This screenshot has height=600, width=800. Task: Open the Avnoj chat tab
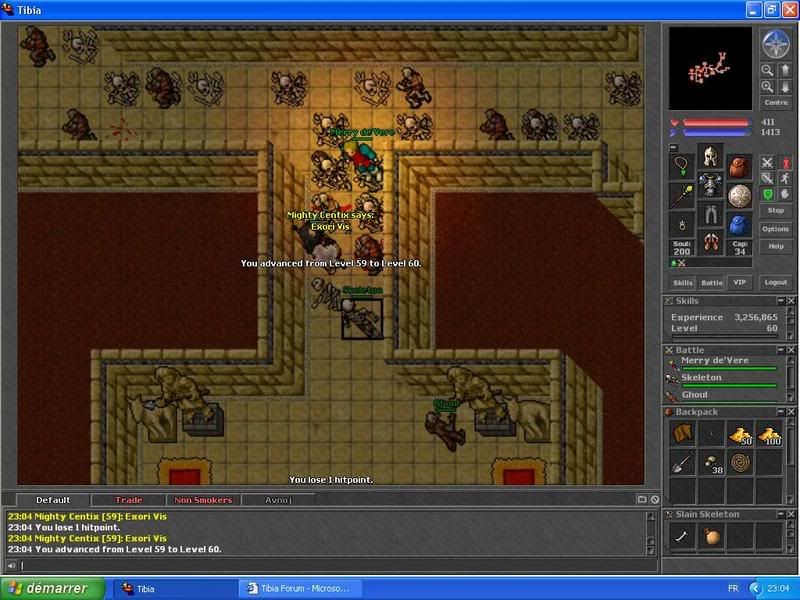click(x=278, y=500)
